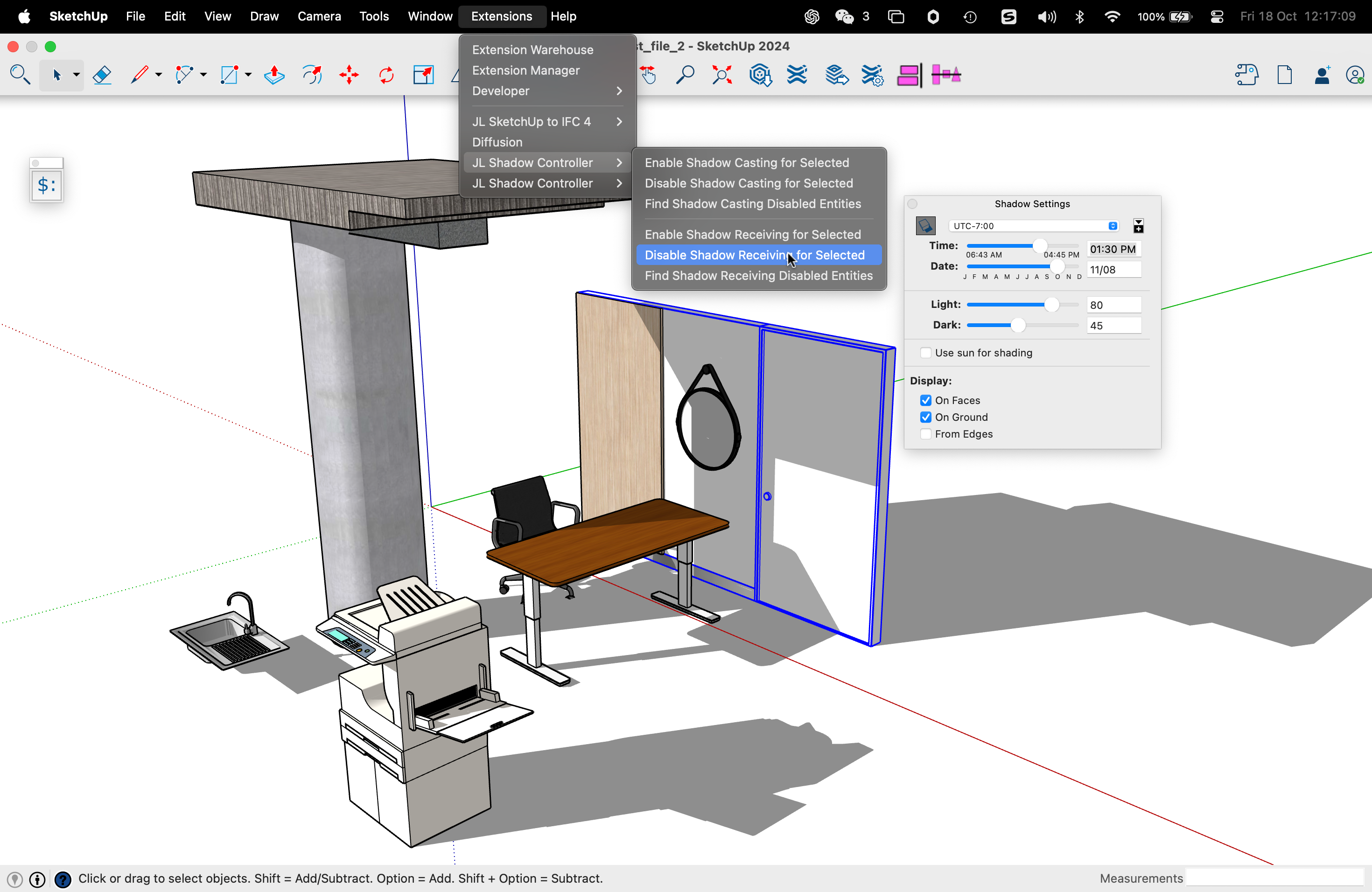Image resolution: width=1372 pixels, height=892 pixels.
Task: Open the Camera menu
Action: (x=319, y=16)
